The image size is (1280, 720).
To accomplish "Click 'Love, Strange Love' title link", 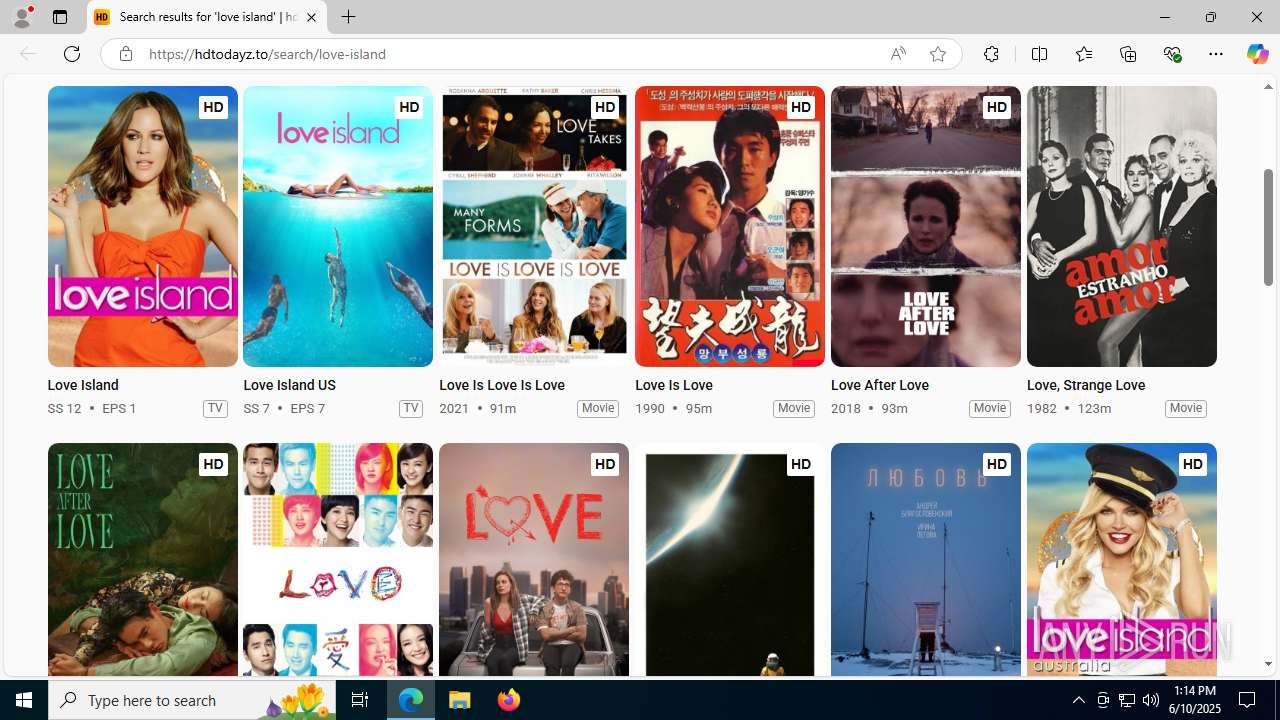I will 1086,385.
